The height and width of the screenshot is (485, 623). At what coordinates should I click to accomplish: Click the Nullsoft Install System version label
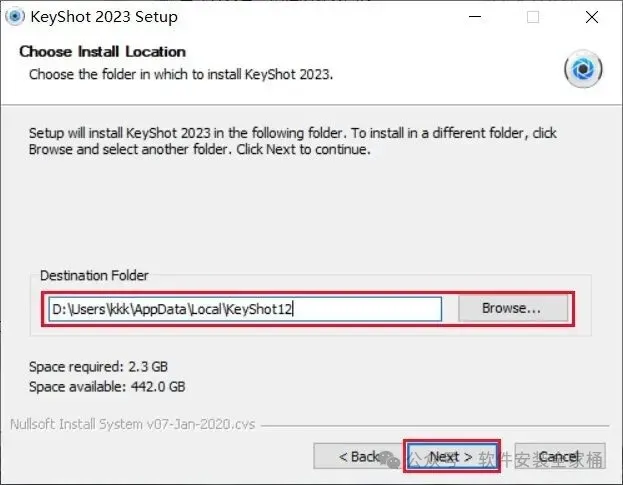point(134,424)
